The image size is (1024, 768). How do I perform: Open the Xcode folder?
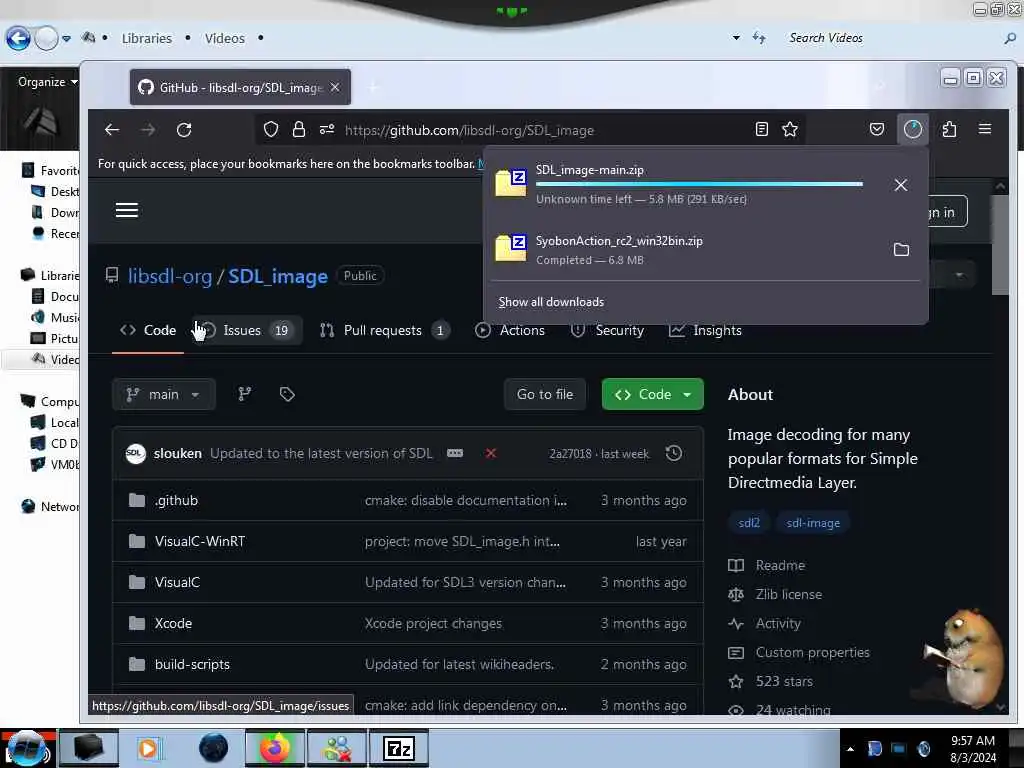(x=173, y=624)
